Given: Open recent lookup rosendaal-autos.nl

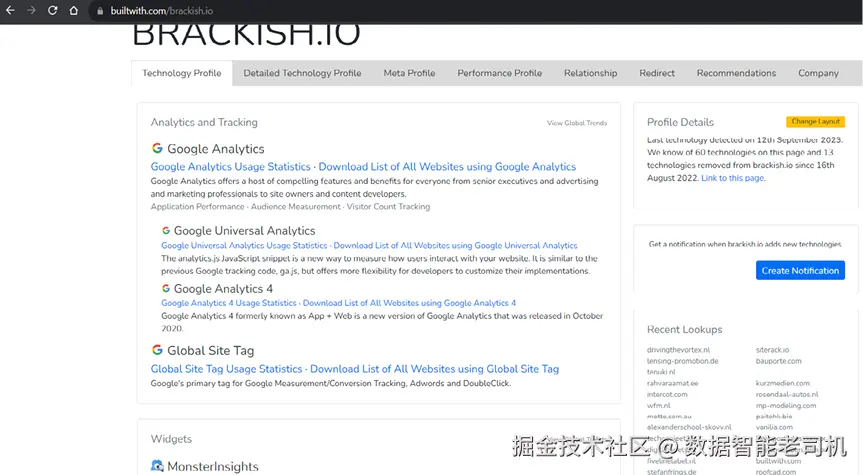Looking at the screenshot, I should (787, 394).
